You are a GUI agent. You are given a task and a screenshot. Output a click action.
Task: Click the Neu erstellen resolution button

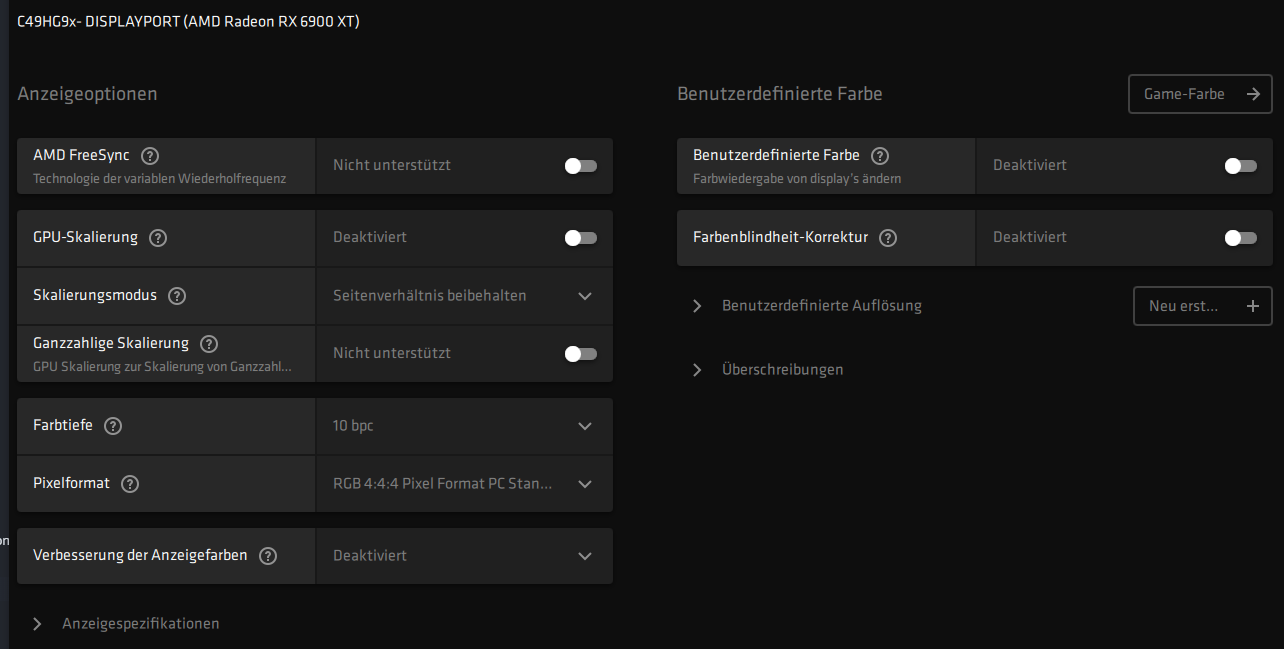click(1202, 306)
